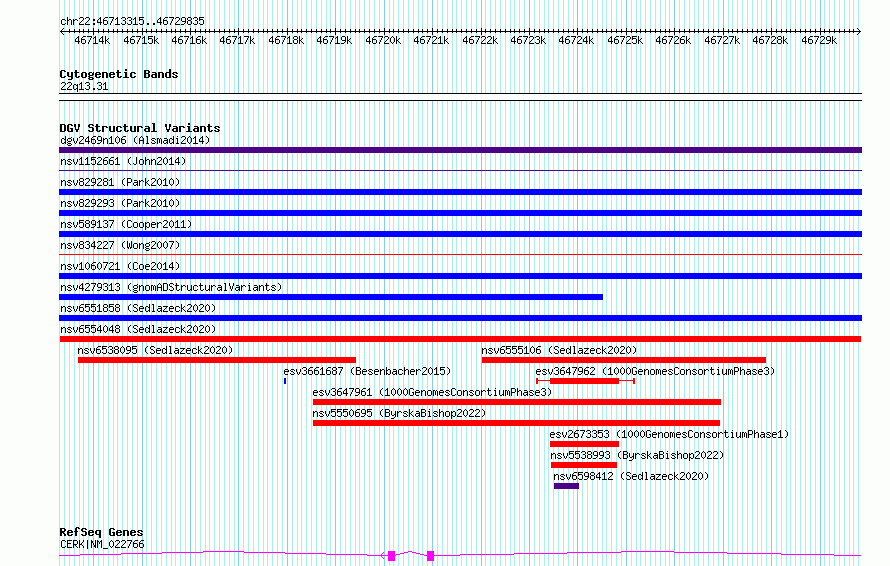This screenshot has width=890, height=566.
Task: Click the nsv6598412 (Sedlazeck2020) text label
Action: (631, 476)
